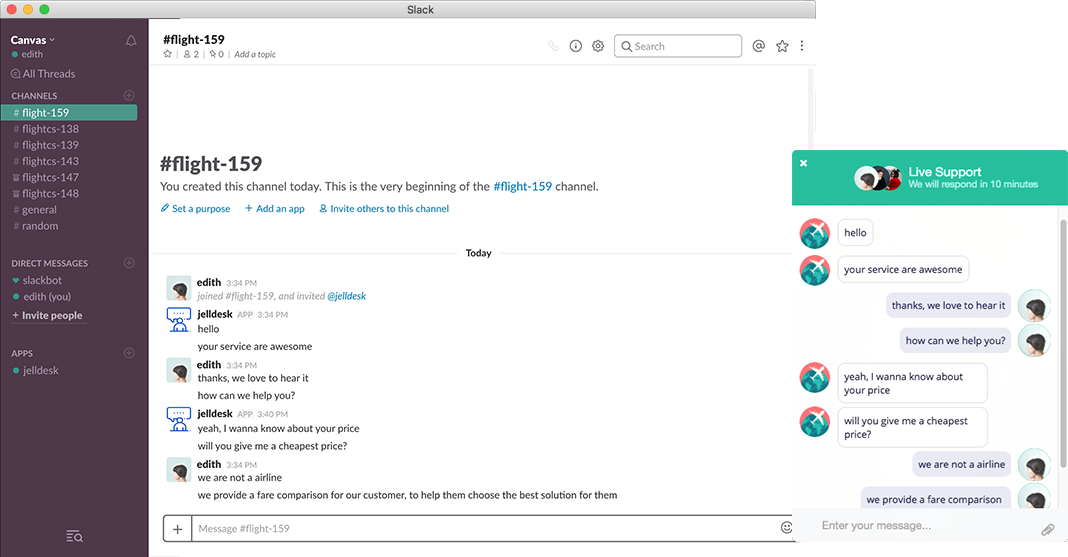The height and width of the screenshot is (557, 1068).
Task: Click 'we are not a airline' bubble
Action: pos(961,464)
